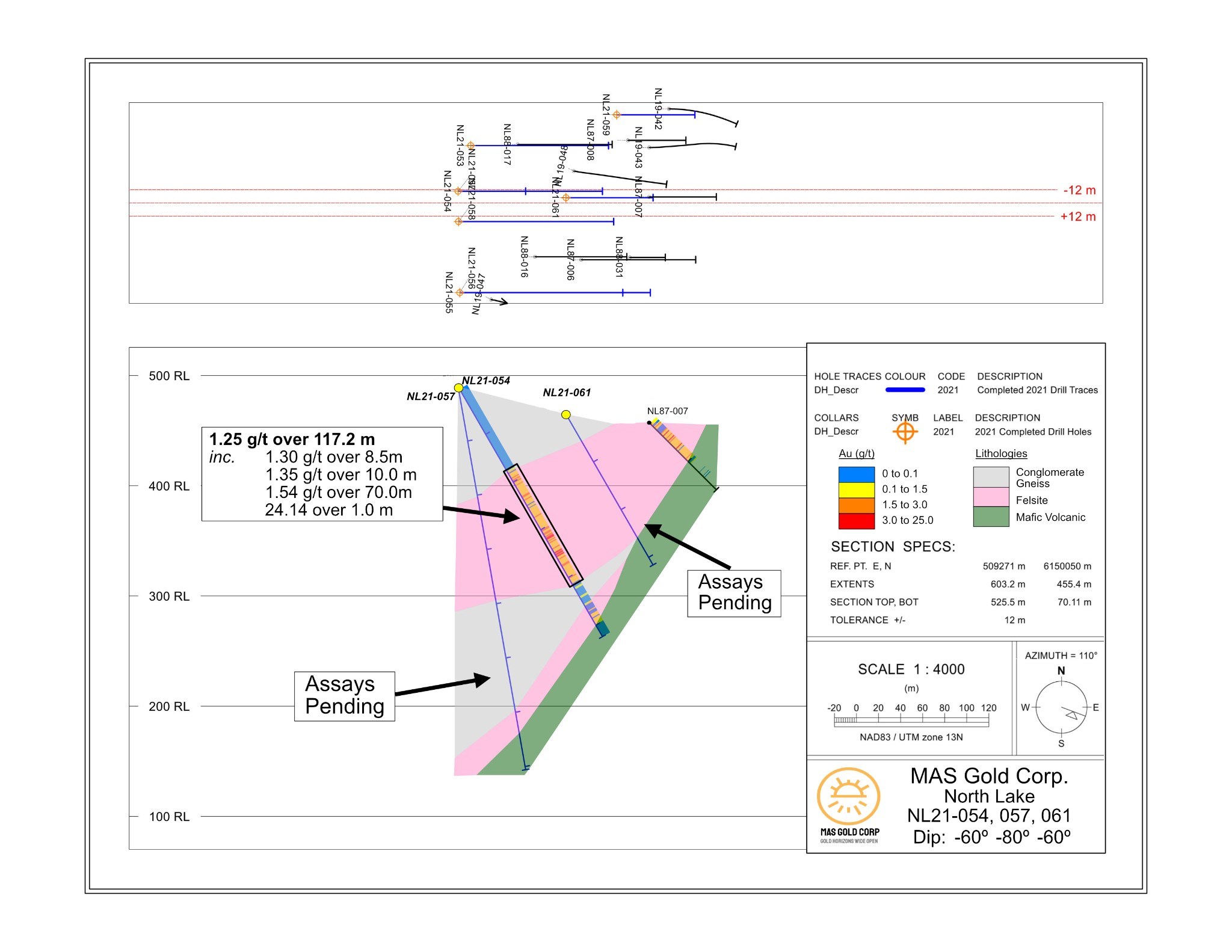Click the yellow 0.1 to 1.5 swatch
1232x952 pixels.
tap(856, 490)
